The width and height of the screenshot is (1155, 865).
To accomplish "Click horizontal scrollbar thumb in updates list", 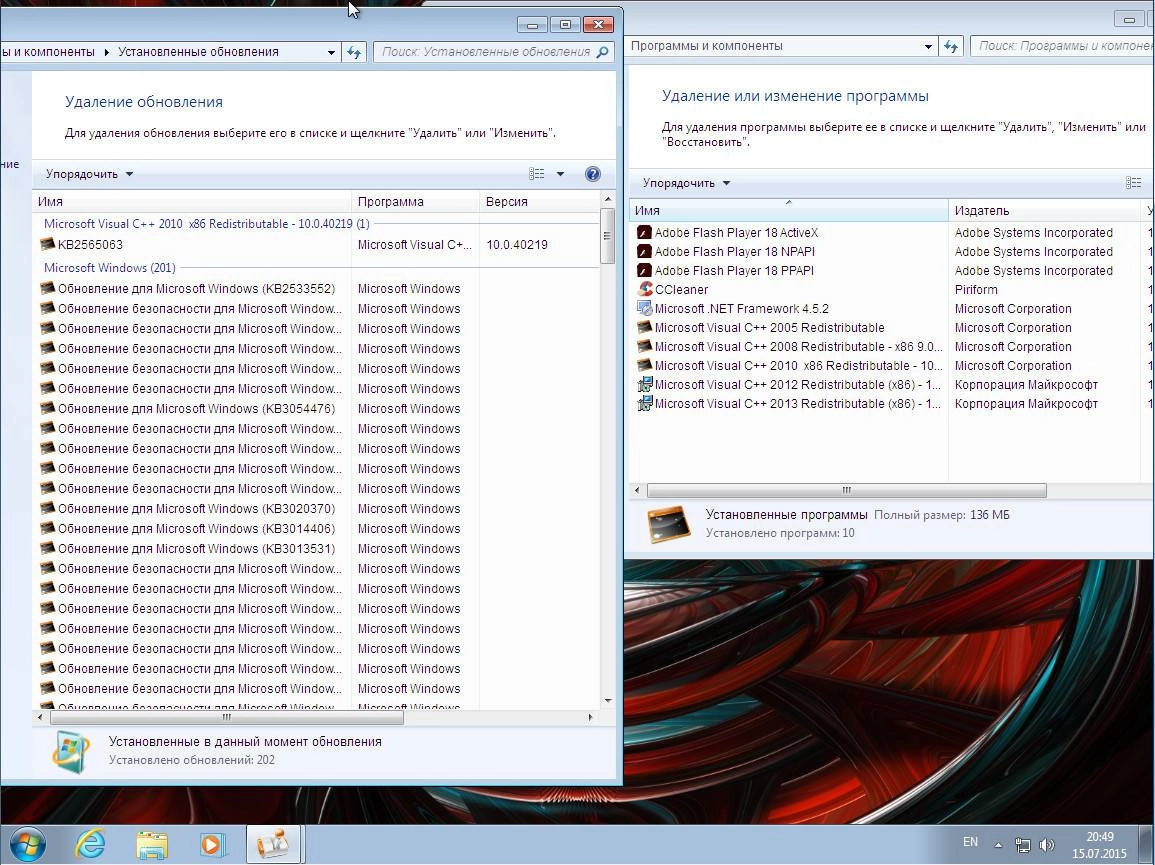I will [x=226, y=717].
